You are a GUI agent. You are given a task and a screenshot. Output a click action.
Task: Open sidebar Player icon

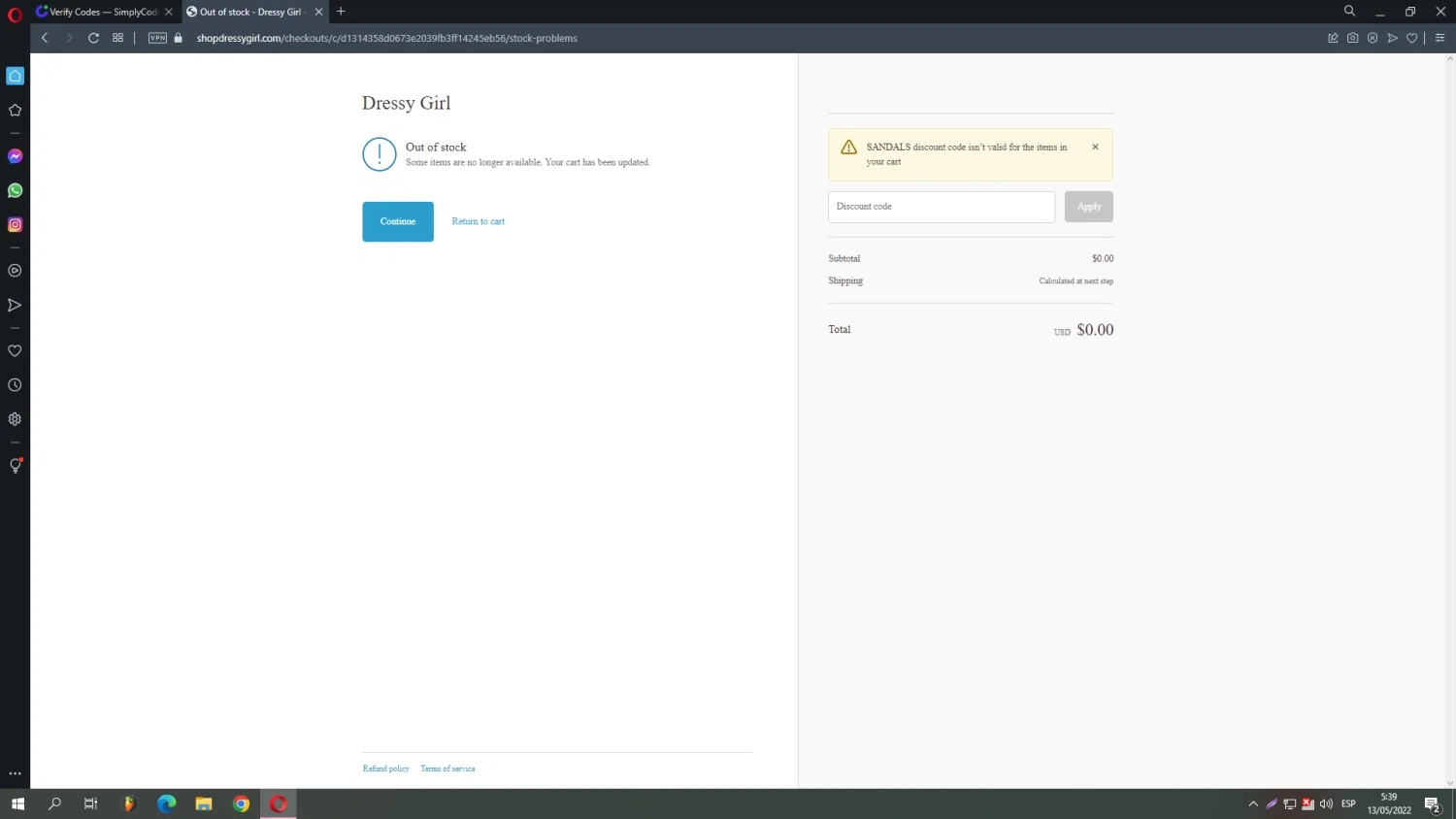pyautogui.click(x=15, y=271)
